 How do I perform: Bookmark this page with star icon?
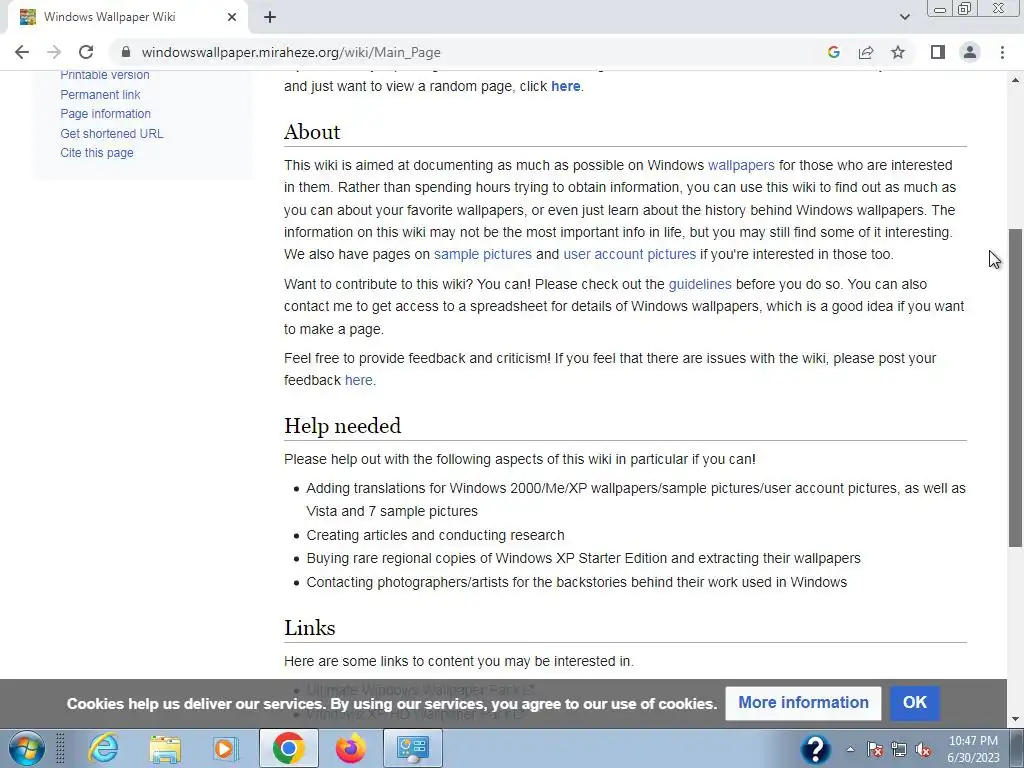click(898, 52)
